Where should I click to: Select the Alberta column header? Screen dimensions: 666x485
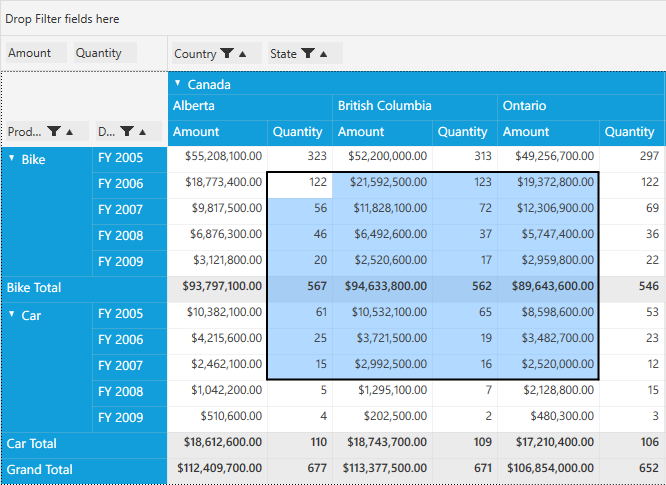click(195, 106)
